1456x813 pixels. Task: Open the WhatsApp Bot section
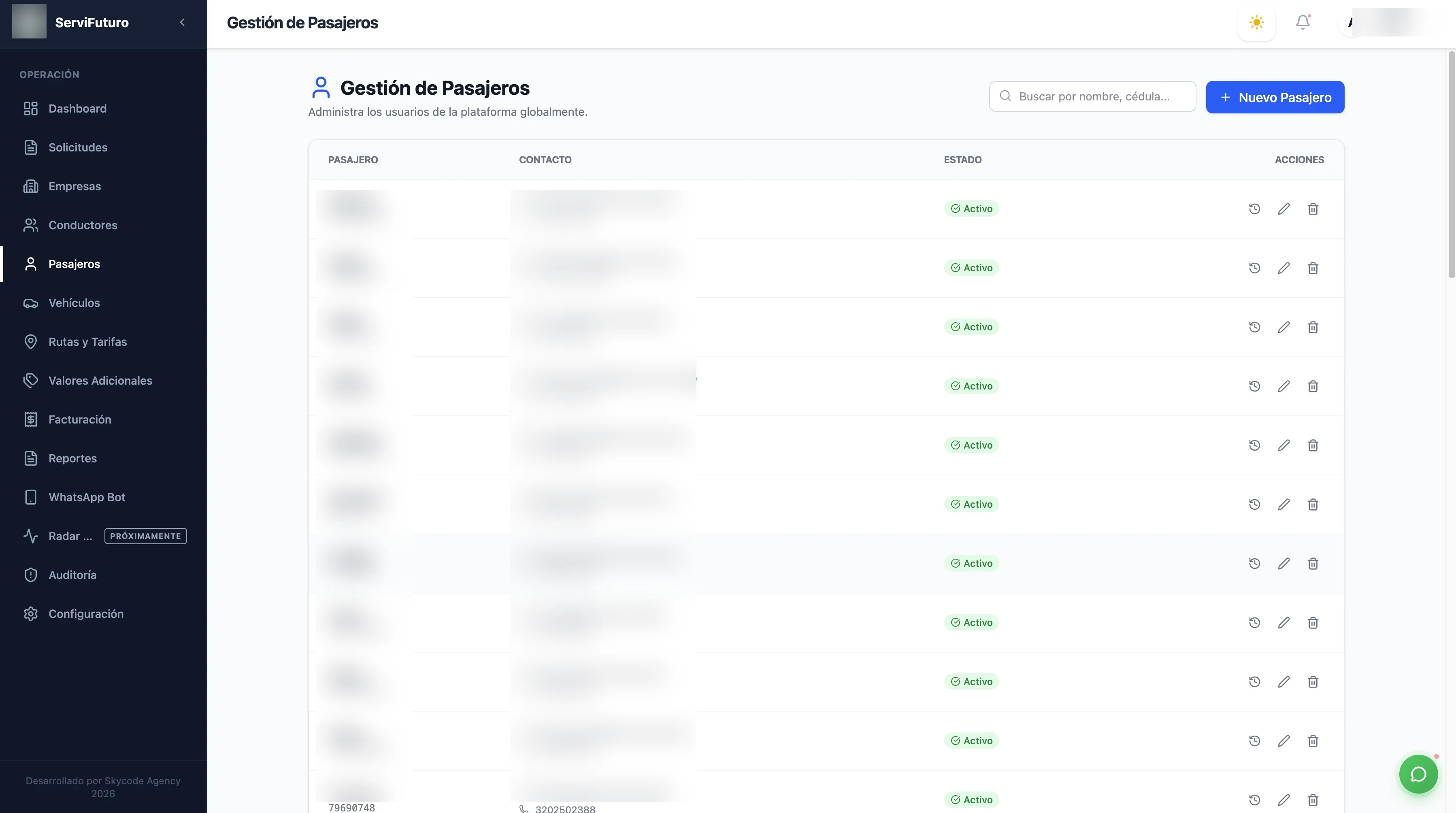tap(104, 498)
